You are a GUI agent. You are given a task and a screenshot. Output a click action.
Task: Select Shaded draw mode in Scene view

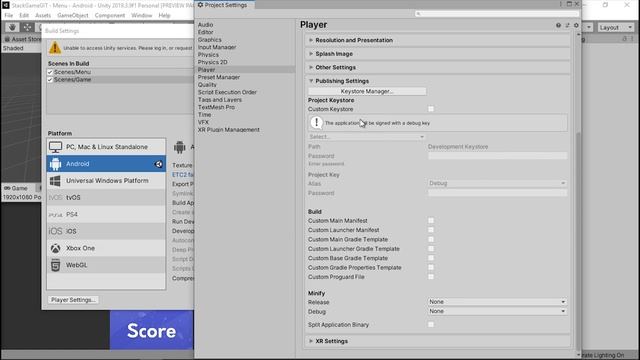click(13, 48)
